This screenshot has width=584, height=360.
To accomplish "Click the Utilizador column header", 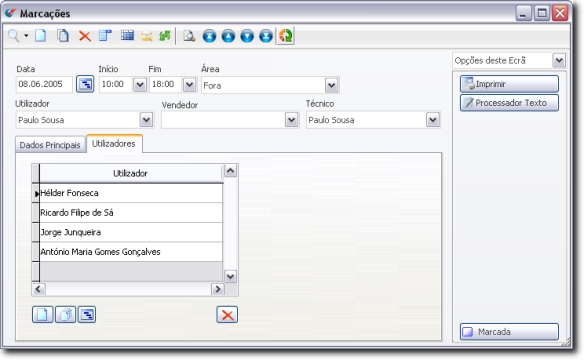I will (x=130, y=173).
